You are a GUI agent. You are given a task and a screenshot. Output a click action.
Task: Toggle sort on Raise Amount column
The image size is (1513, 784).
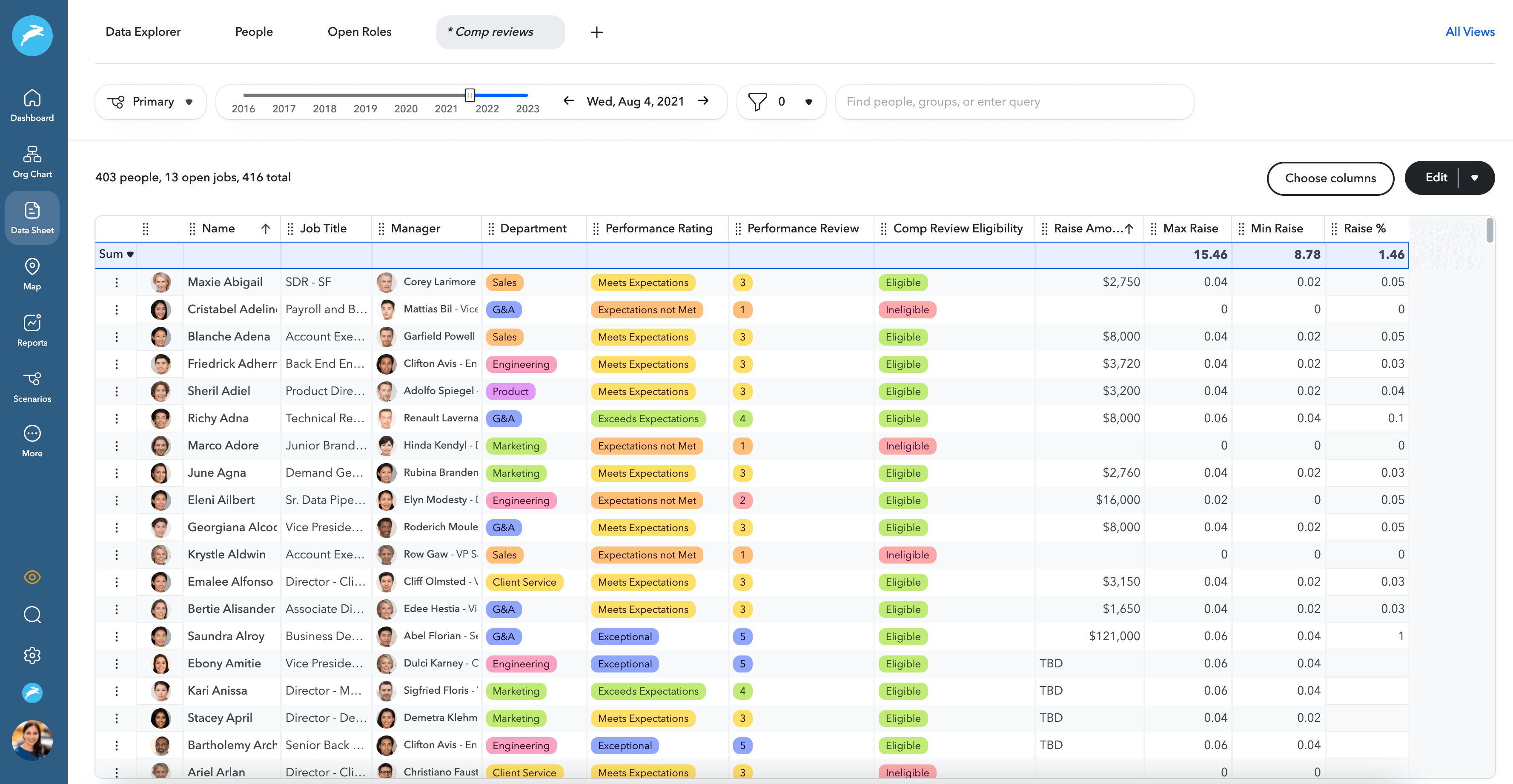[x=1129, y=229]
